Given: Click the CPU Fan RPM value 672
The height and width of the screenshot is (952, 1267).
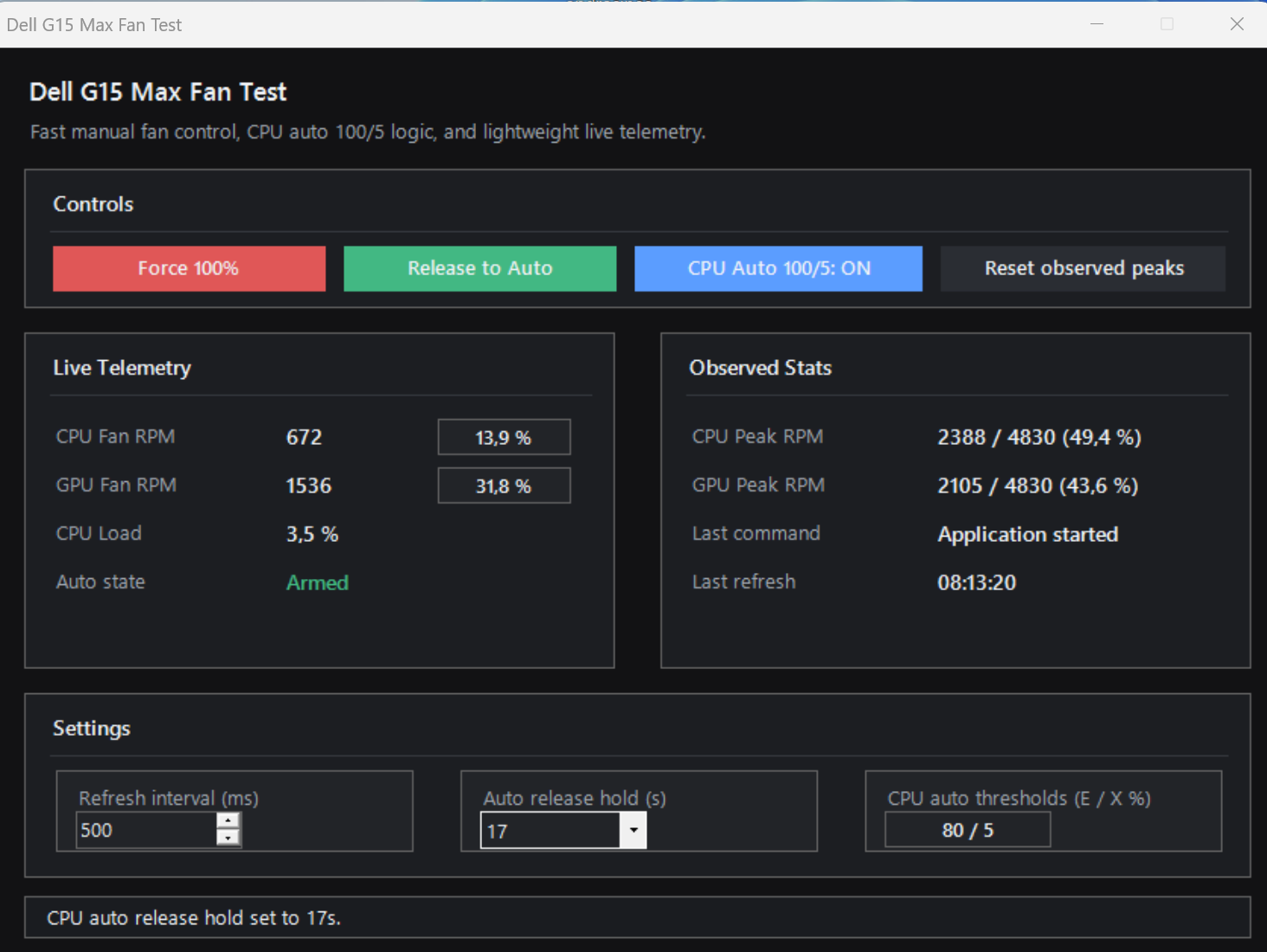Looking at the screenshot, I should tap(304, 437).
